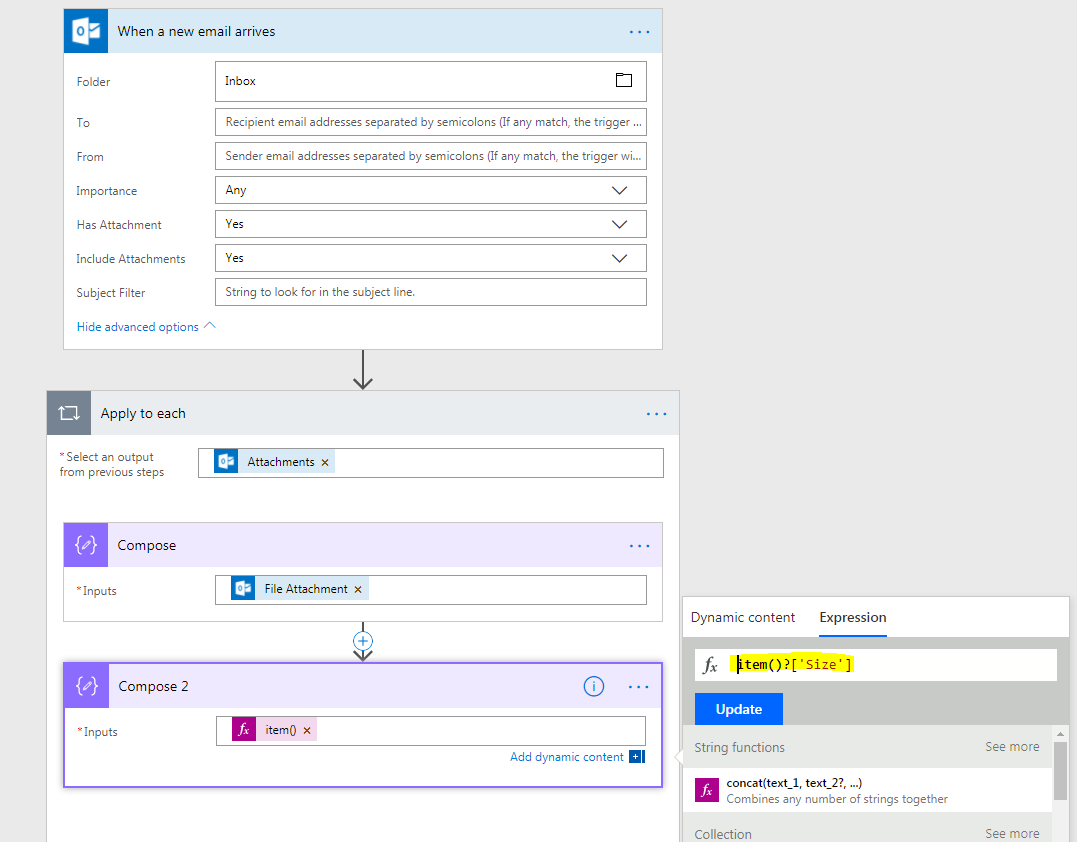Click the fx icon on the item() token
Image resolution: width=1077 pixels, height=842 pixels.
pos(241,729)
